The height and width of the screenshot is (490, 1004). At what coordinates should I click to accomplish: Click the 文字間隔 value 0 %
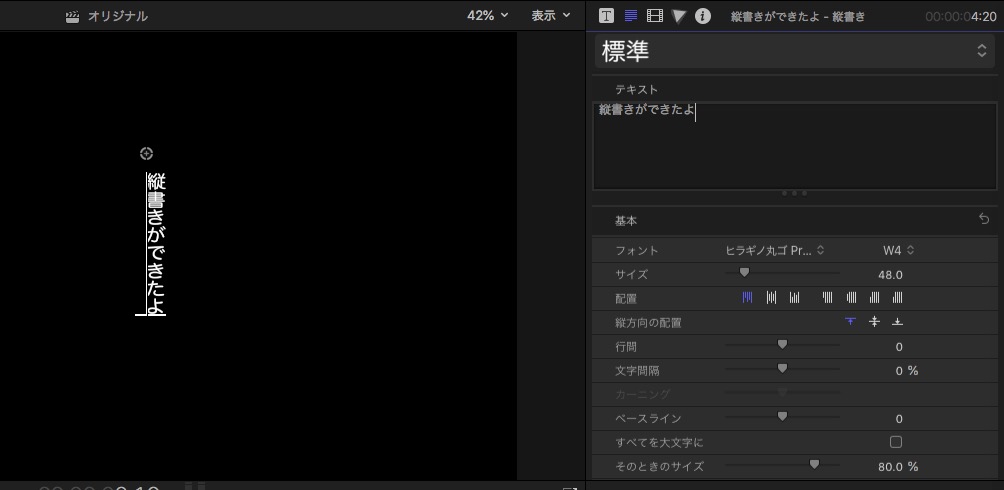pyautogui.click(x=907, y=371)
